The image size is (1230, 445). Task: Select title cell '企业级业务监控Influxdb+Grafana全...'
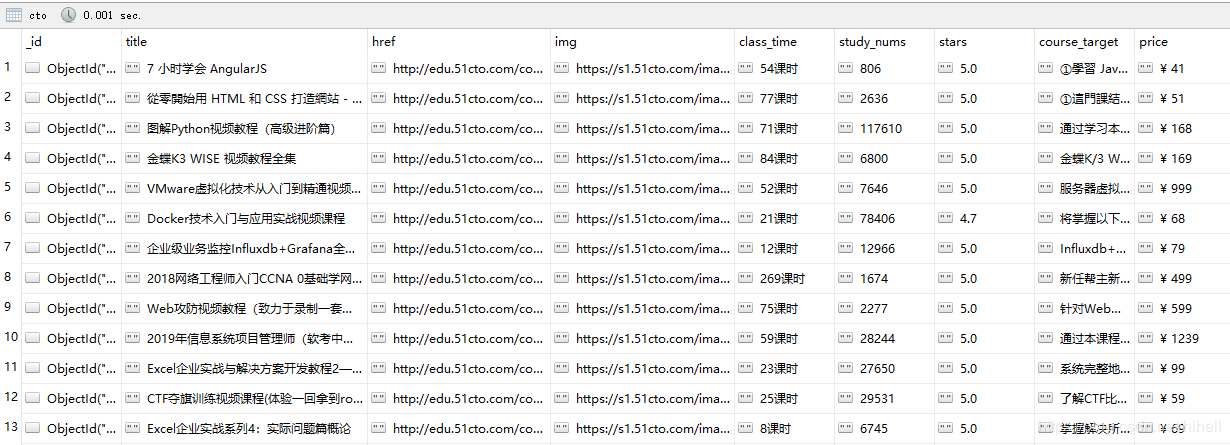244,249
